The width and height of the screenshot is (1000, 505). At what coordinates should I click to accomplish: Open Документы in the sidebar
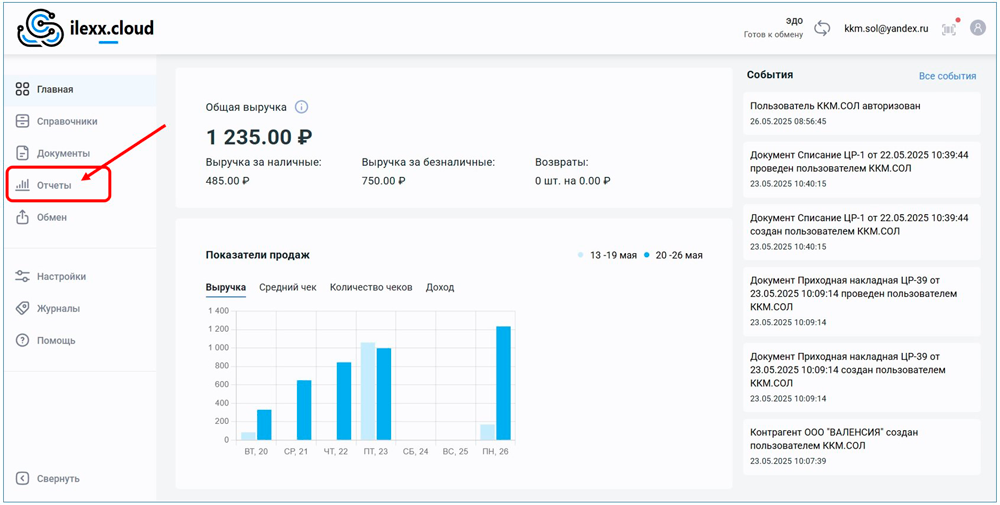pyautogui.click(x=63, y=153)
